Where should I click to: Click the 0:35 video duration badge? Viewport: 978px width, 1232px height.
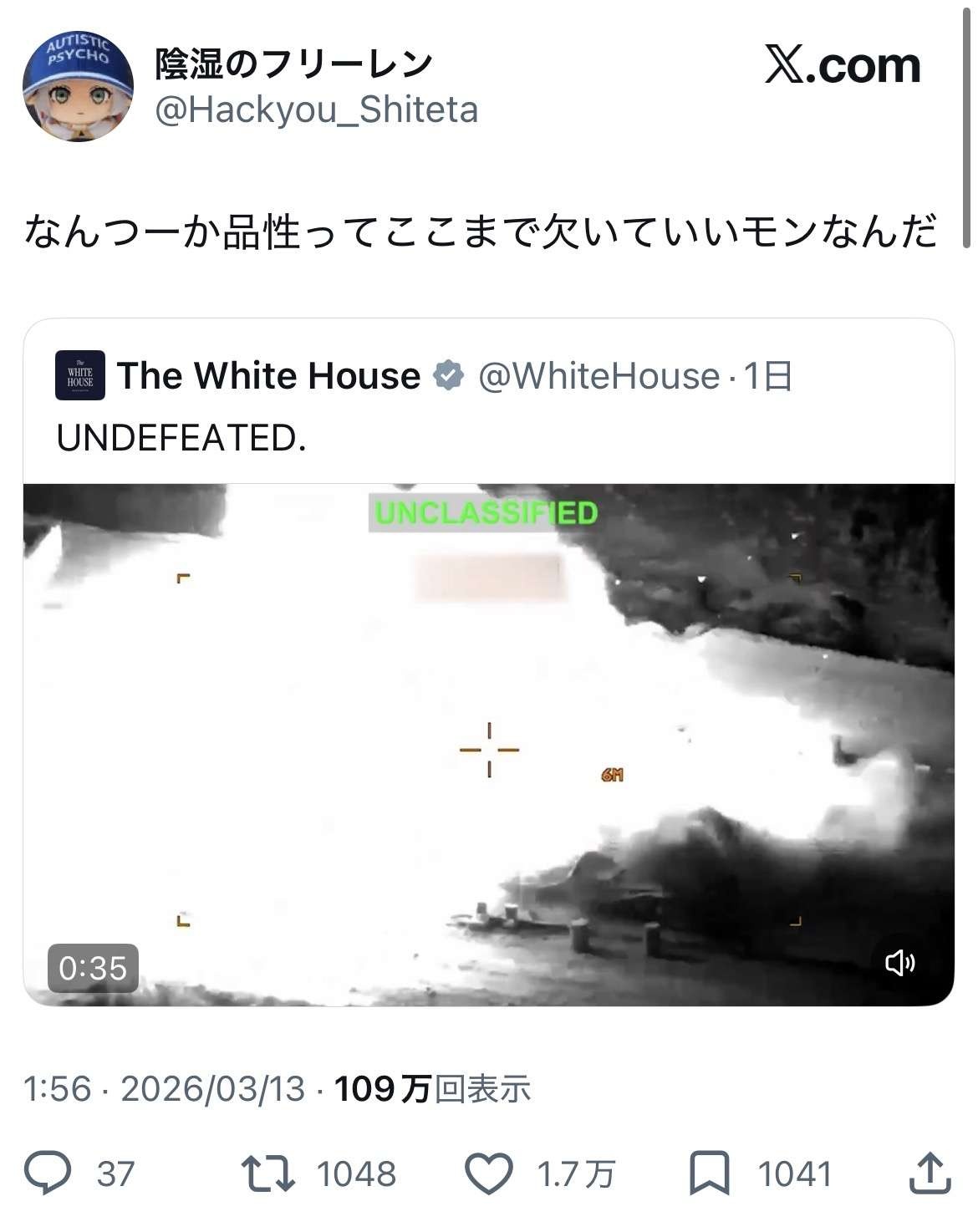tap(93, 968)
